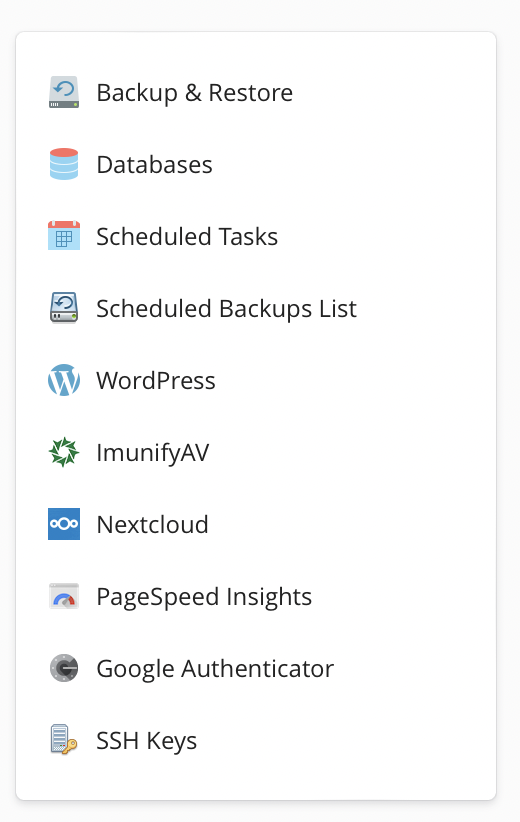This screenshot has width=520, height=822.
Task: Select PageSpeed Insights
Action: 204,597
